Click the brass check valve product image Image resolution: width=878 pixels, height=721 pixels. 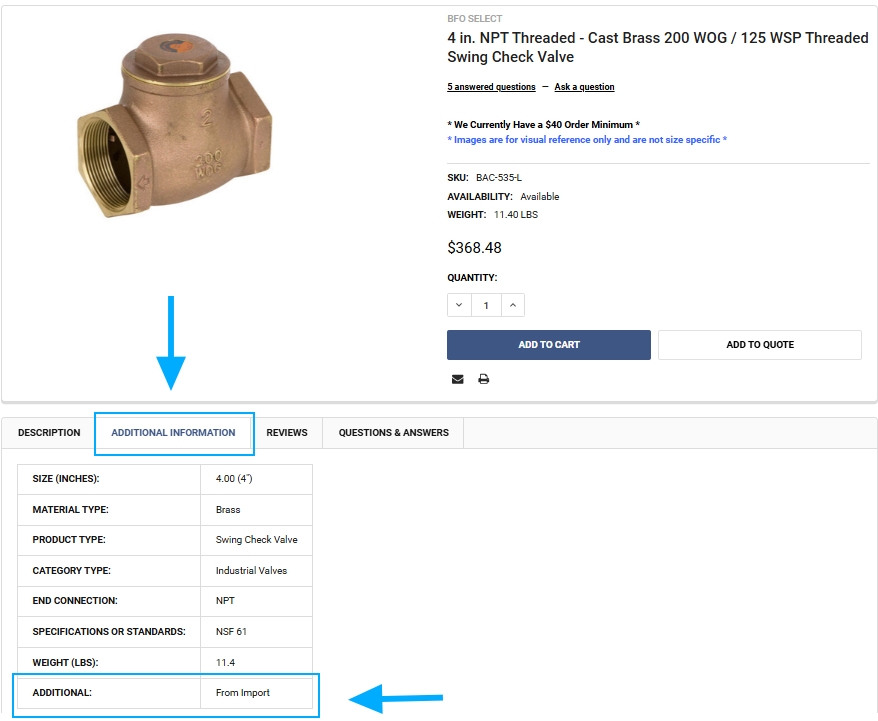pos(174,125)
